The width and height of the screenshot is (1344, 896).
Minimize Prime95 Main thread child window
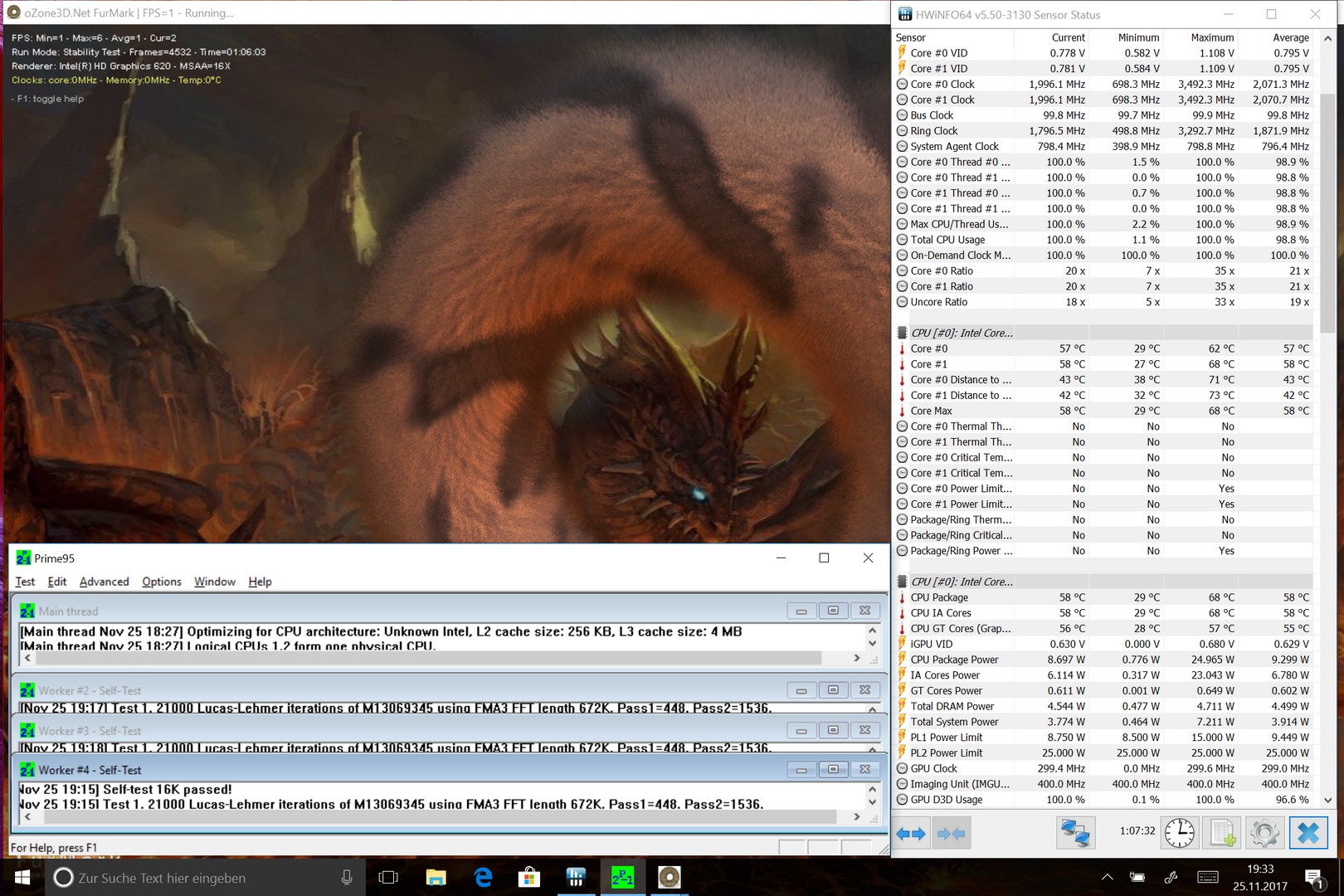pyautogui.click(x=801, y=611)
